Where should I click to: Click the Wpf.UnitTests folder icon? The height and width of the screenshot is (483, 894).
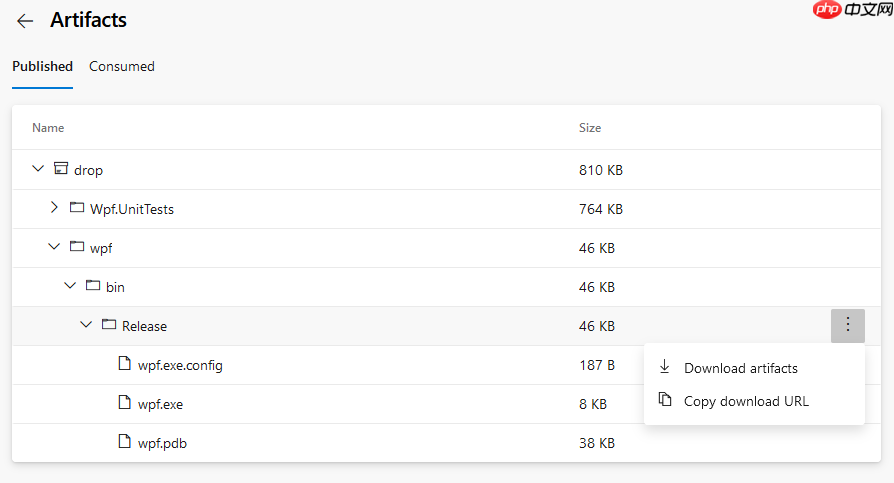click(77, 207)
